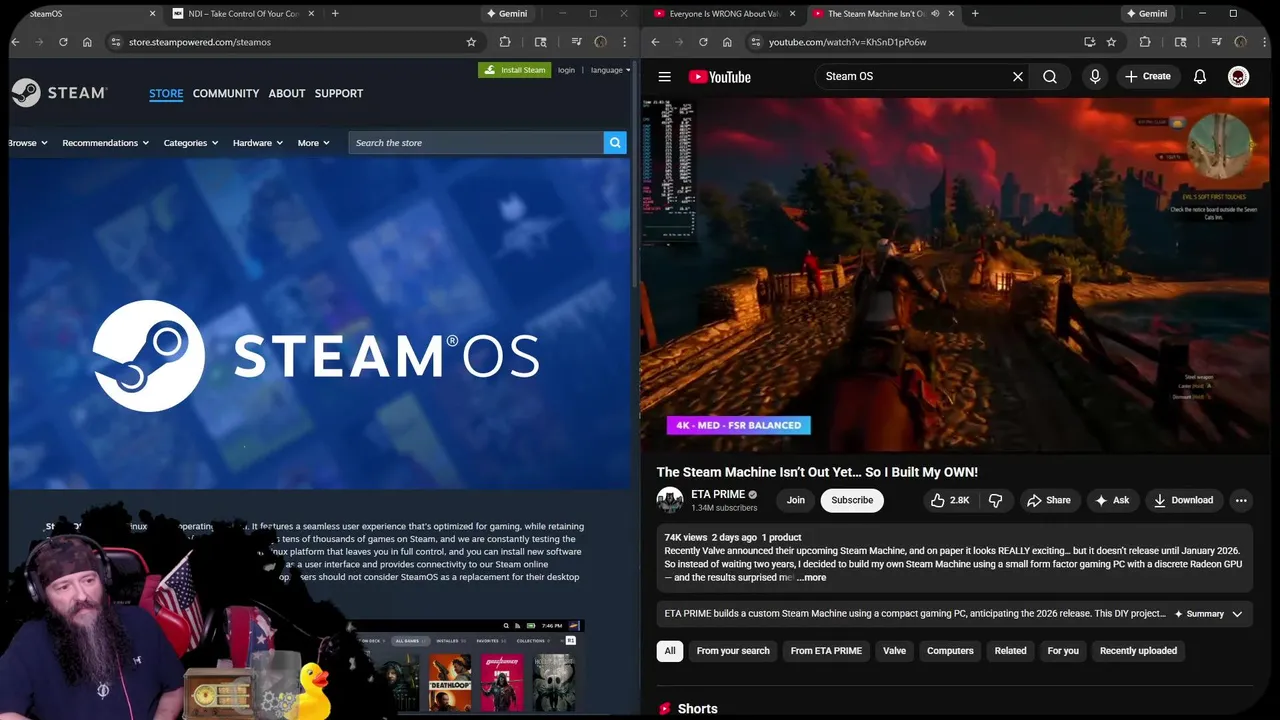Click the Steam logo on store page
This screenshot has height=720, width=1280.
click(x=58, y=93)
